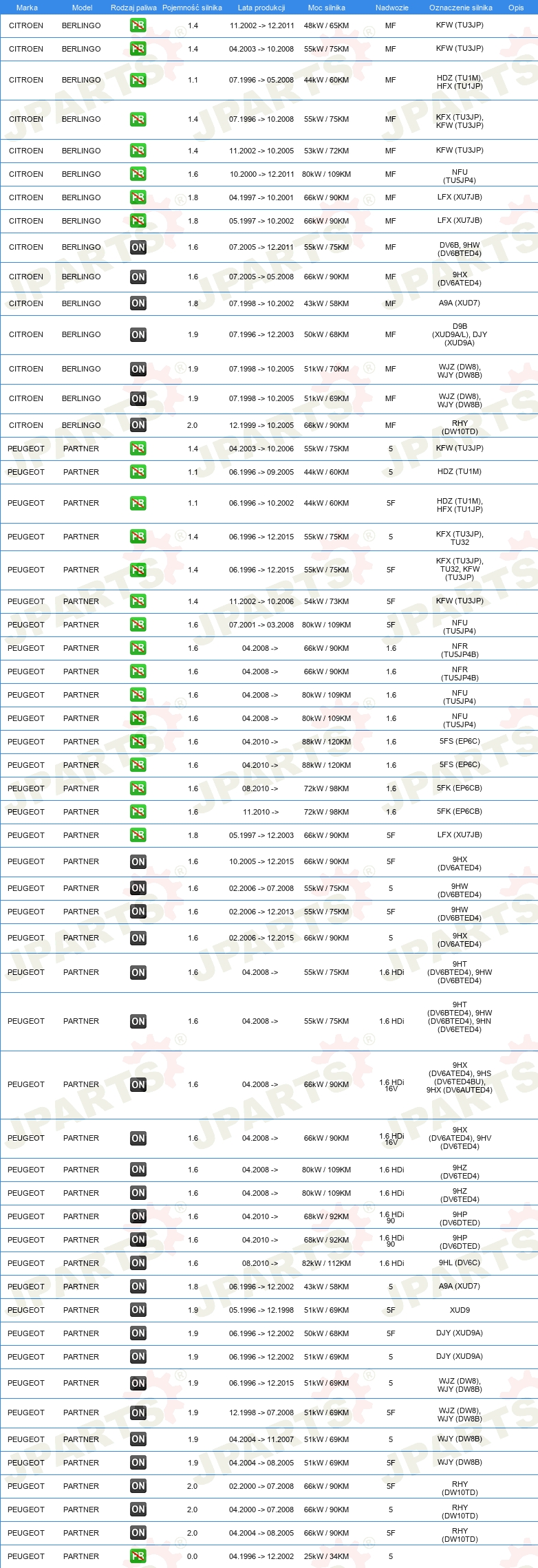Click ON diesel icon in Berlingo 07.2005 -> 12.2011 row

[x=138, y=247]
